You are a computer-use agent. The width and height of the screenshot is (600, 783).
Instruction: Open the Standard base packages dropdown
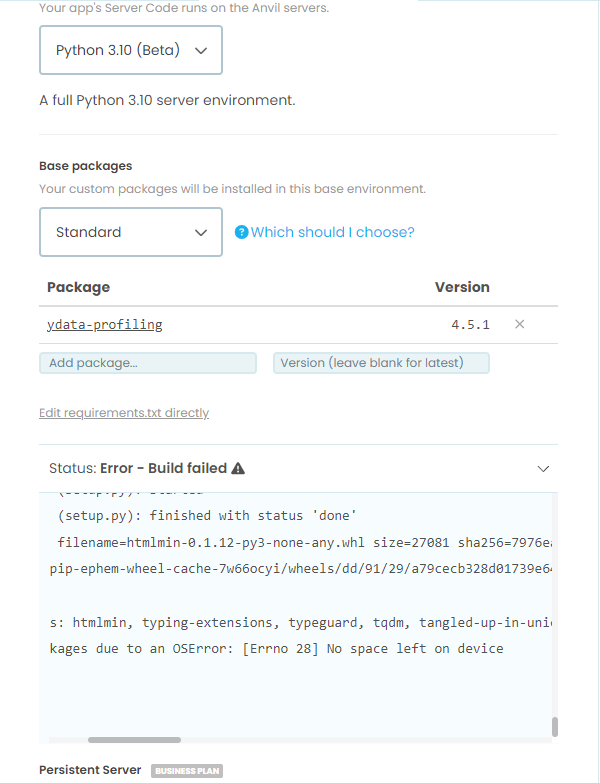[x=131, y=232]
